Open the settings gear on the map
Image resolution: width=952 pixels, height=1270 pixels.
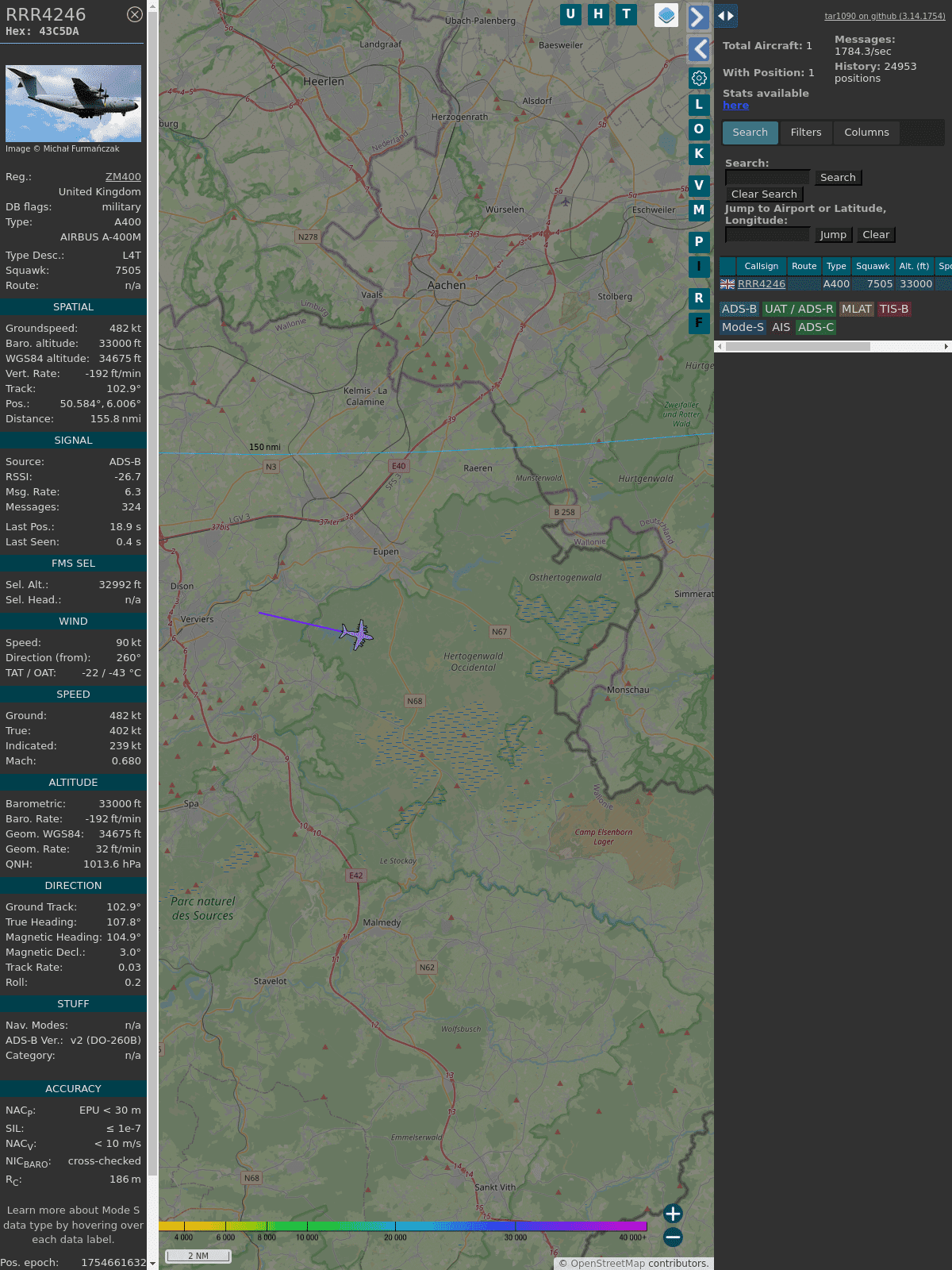(x=699, y=78)
